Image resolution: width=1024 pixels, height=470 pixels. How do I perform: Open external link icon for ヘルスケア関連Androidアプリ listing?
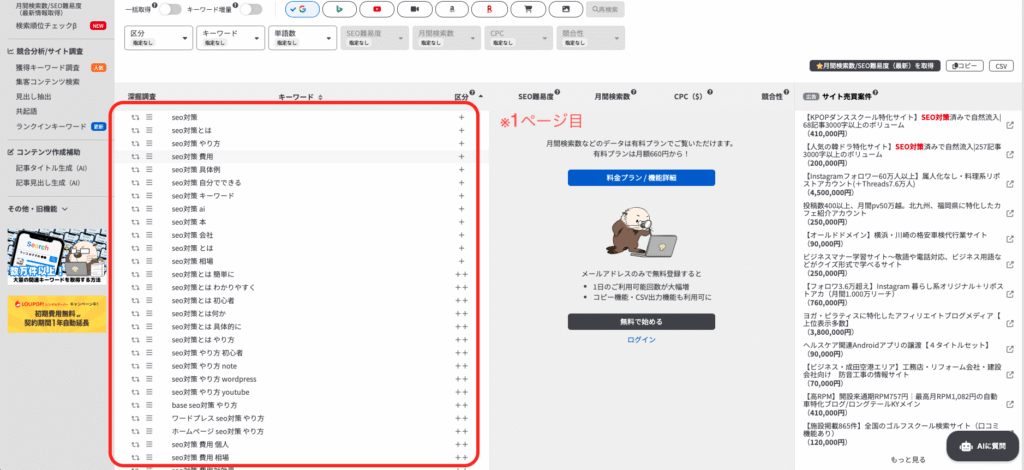click(1010, 349)
